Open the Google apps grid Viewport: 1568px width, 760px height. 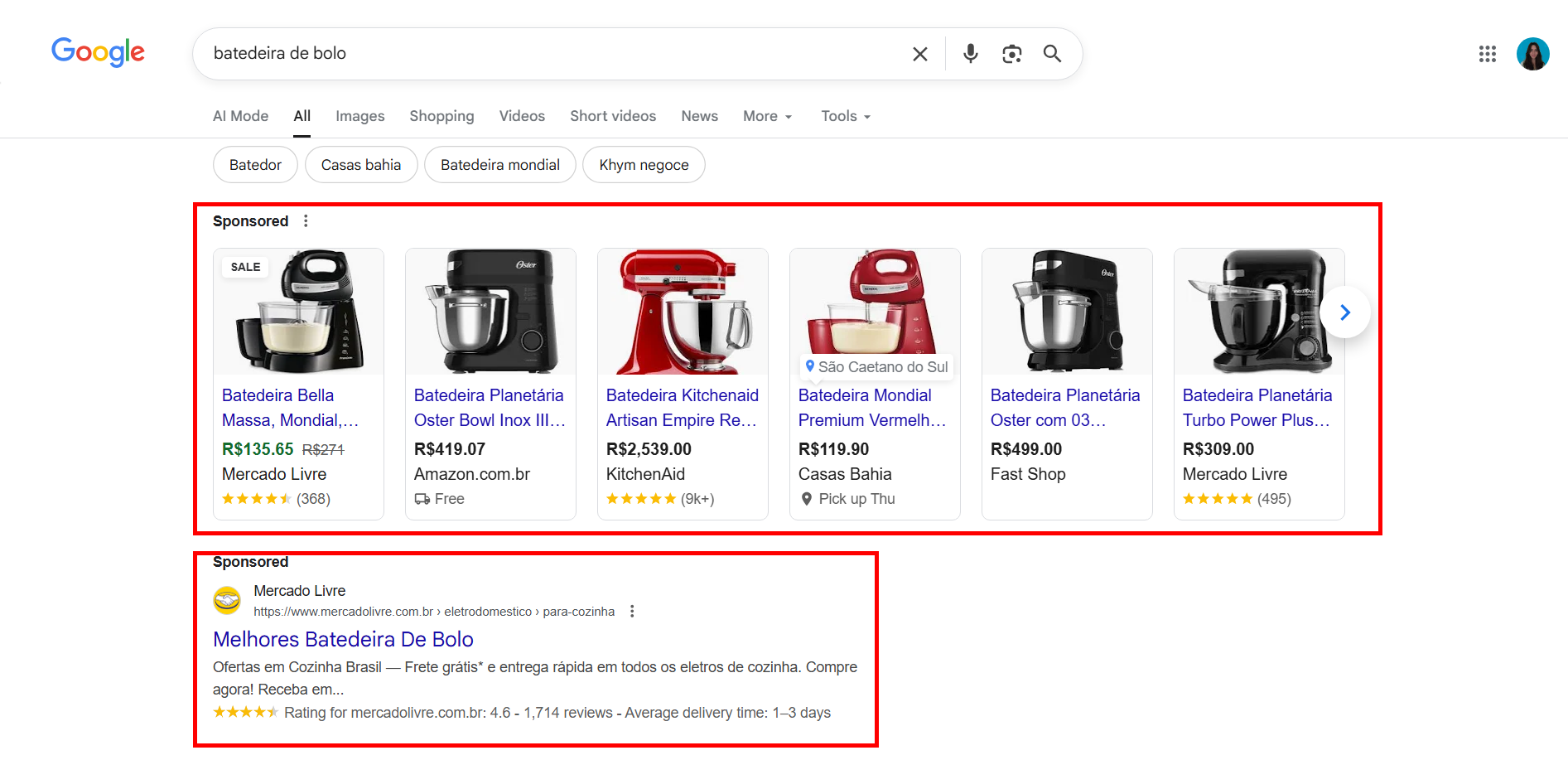(1488, 53)
